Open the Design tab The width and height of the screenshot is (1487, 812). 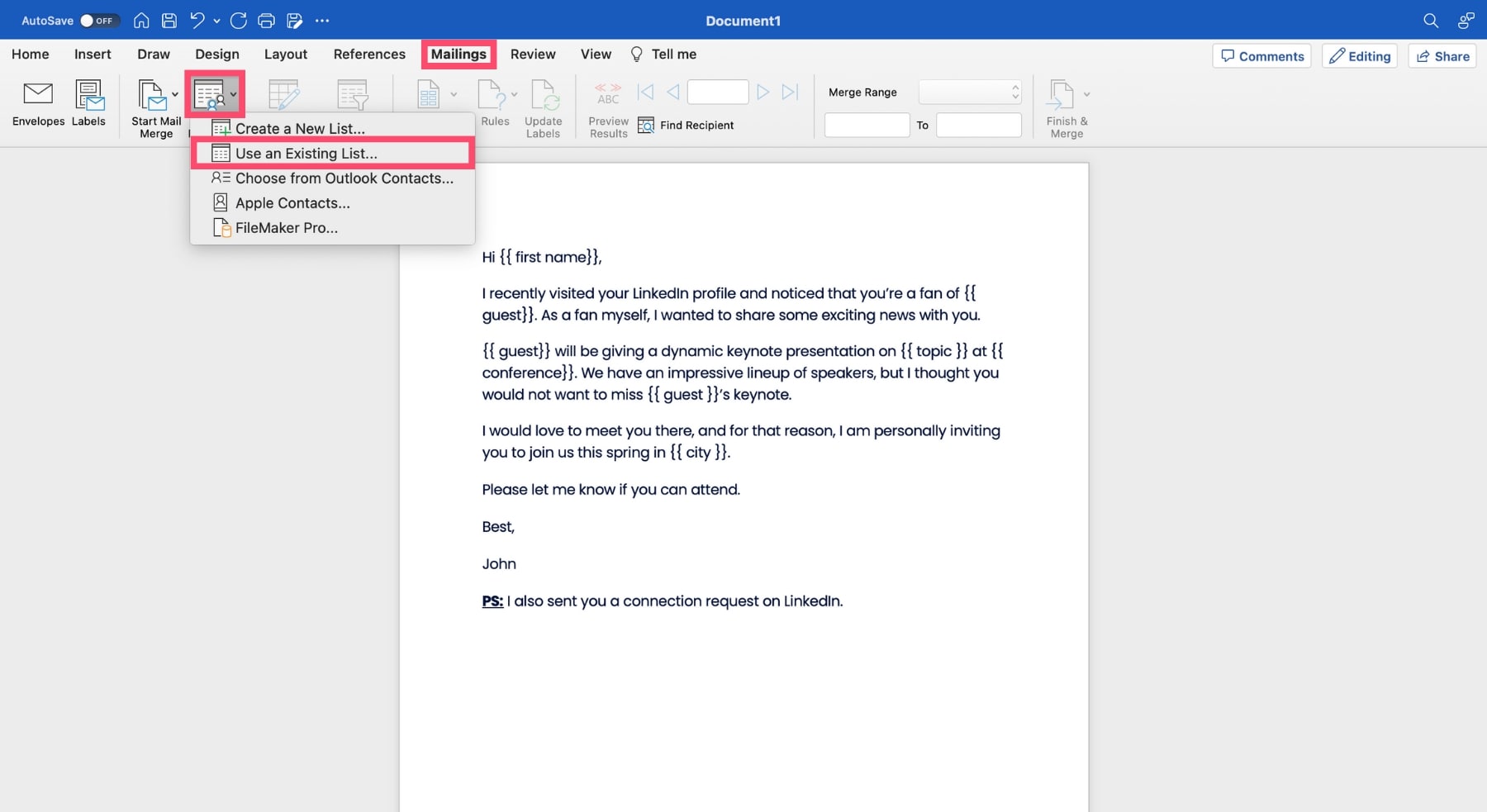click(x=217, y=54)
